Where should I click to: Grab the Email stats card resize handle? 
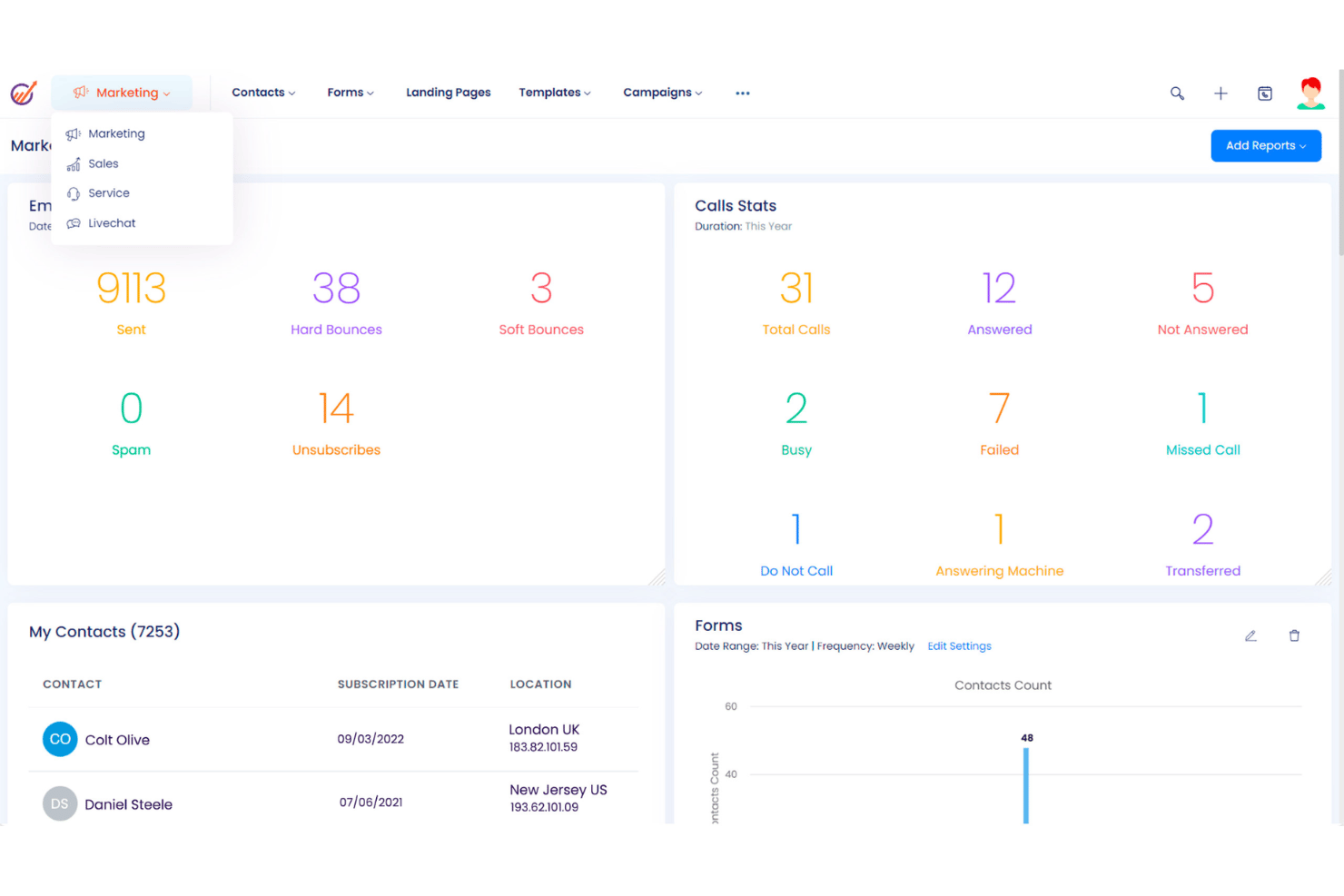[x=657, y=577]
